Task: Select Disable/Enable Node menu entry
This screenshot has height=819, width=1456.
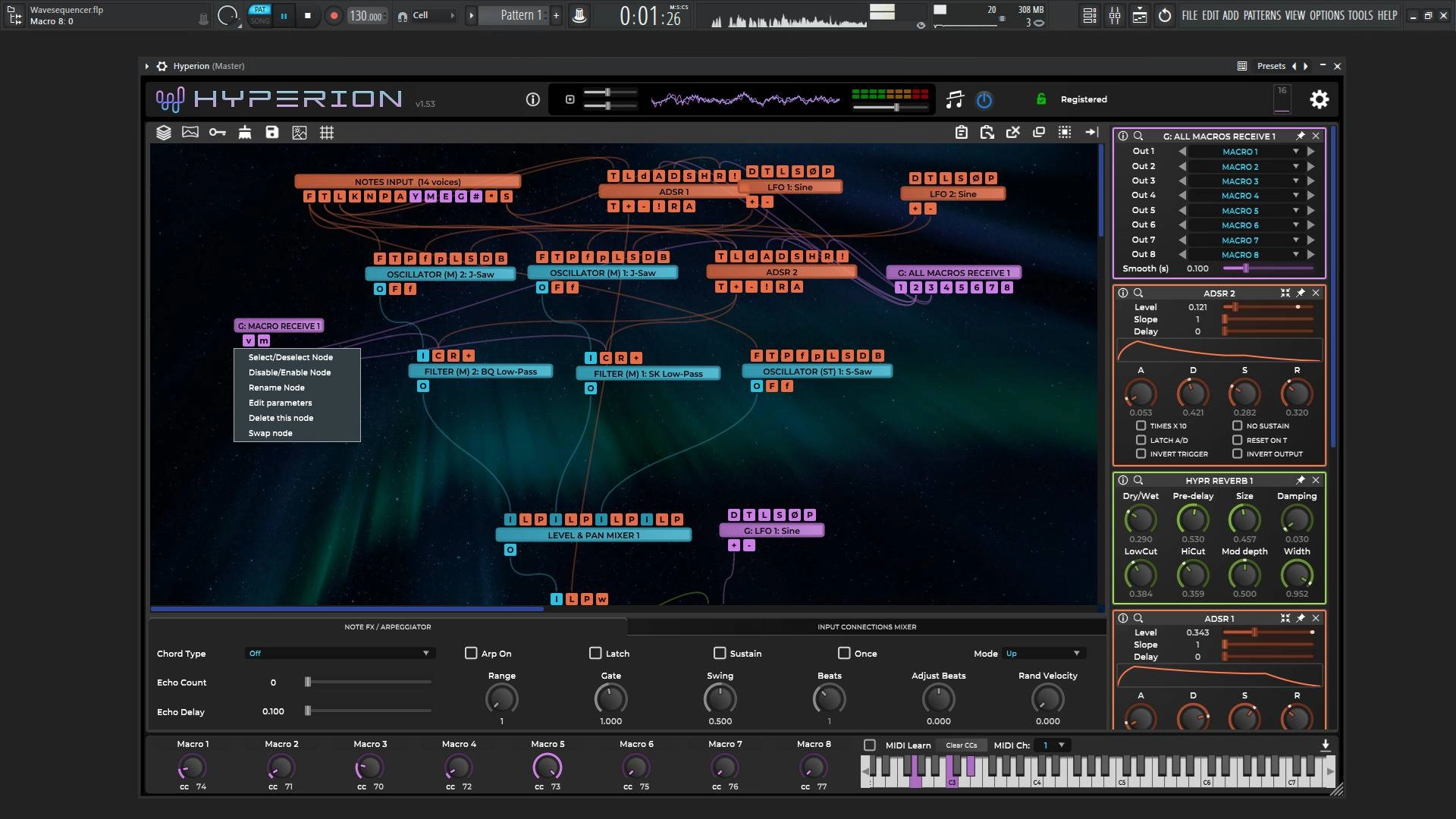Action: click(290, 372)
